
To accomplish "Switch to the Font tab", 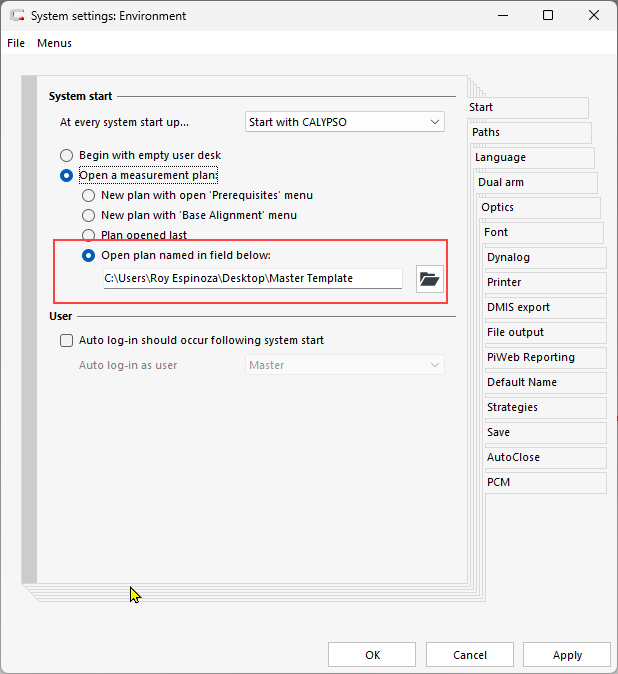I will (543, 232).
